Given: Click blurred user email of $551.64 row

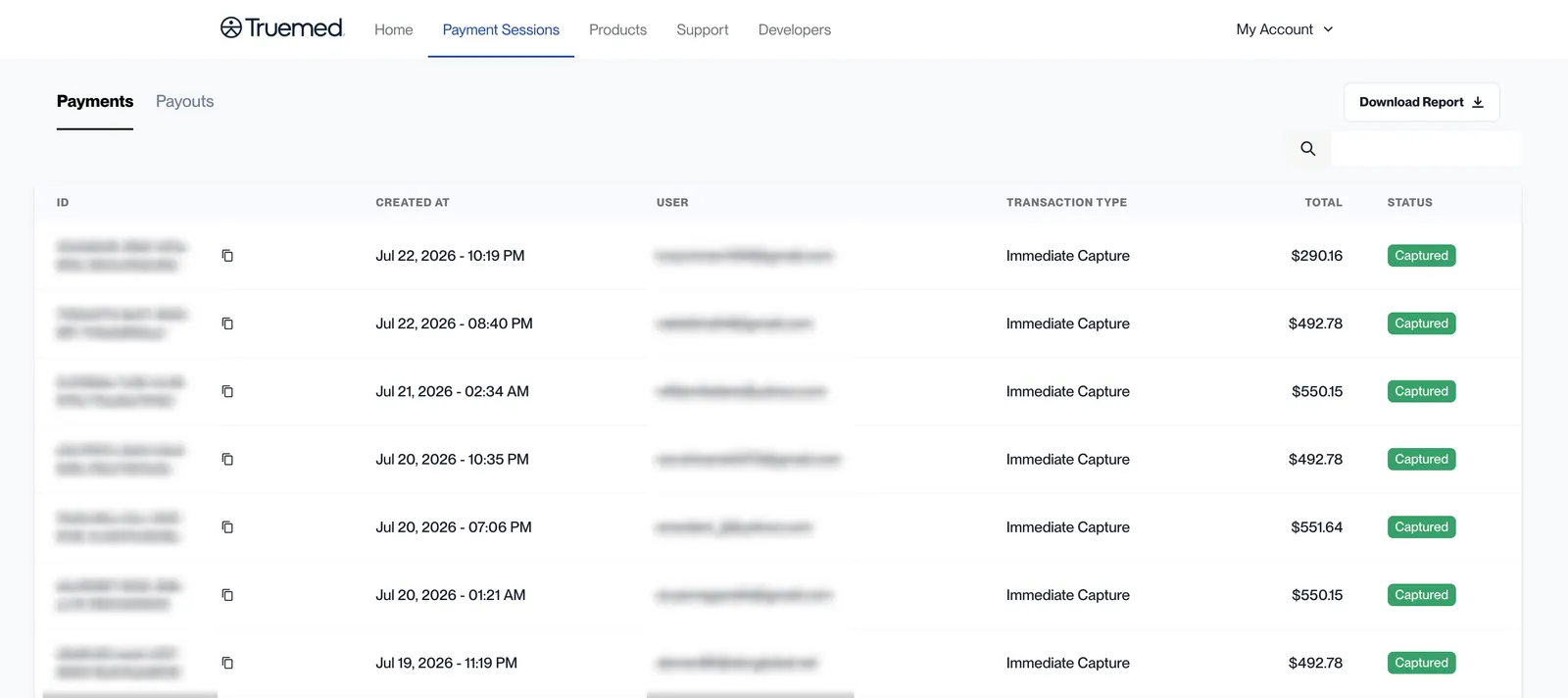Looking at the screenshot, I should point(734,527).
